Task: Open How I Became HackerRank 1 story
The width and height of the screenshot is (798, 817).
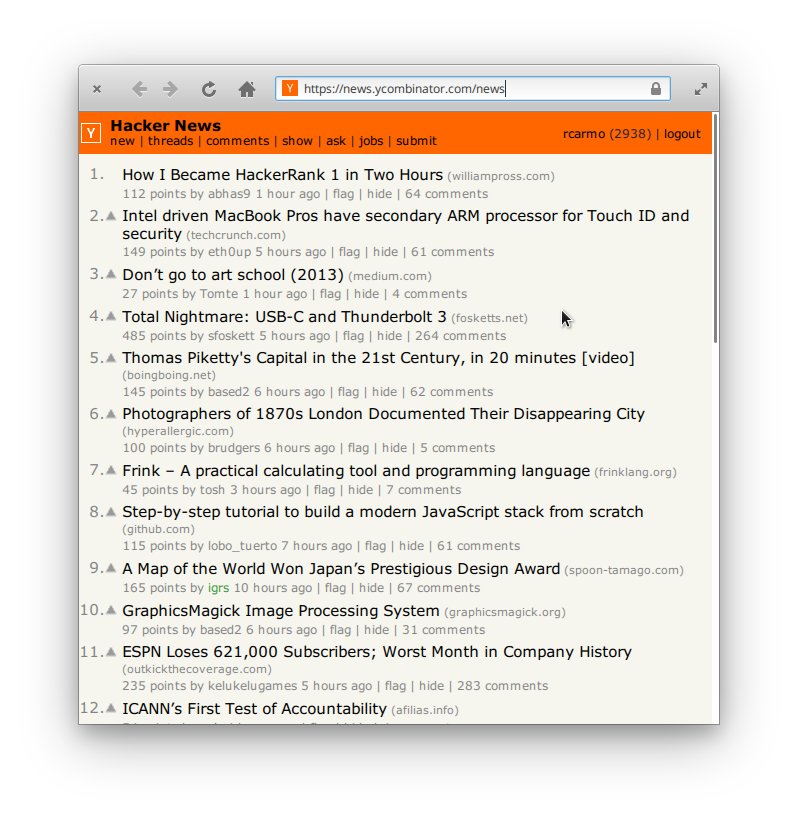Action: [282, 175]
